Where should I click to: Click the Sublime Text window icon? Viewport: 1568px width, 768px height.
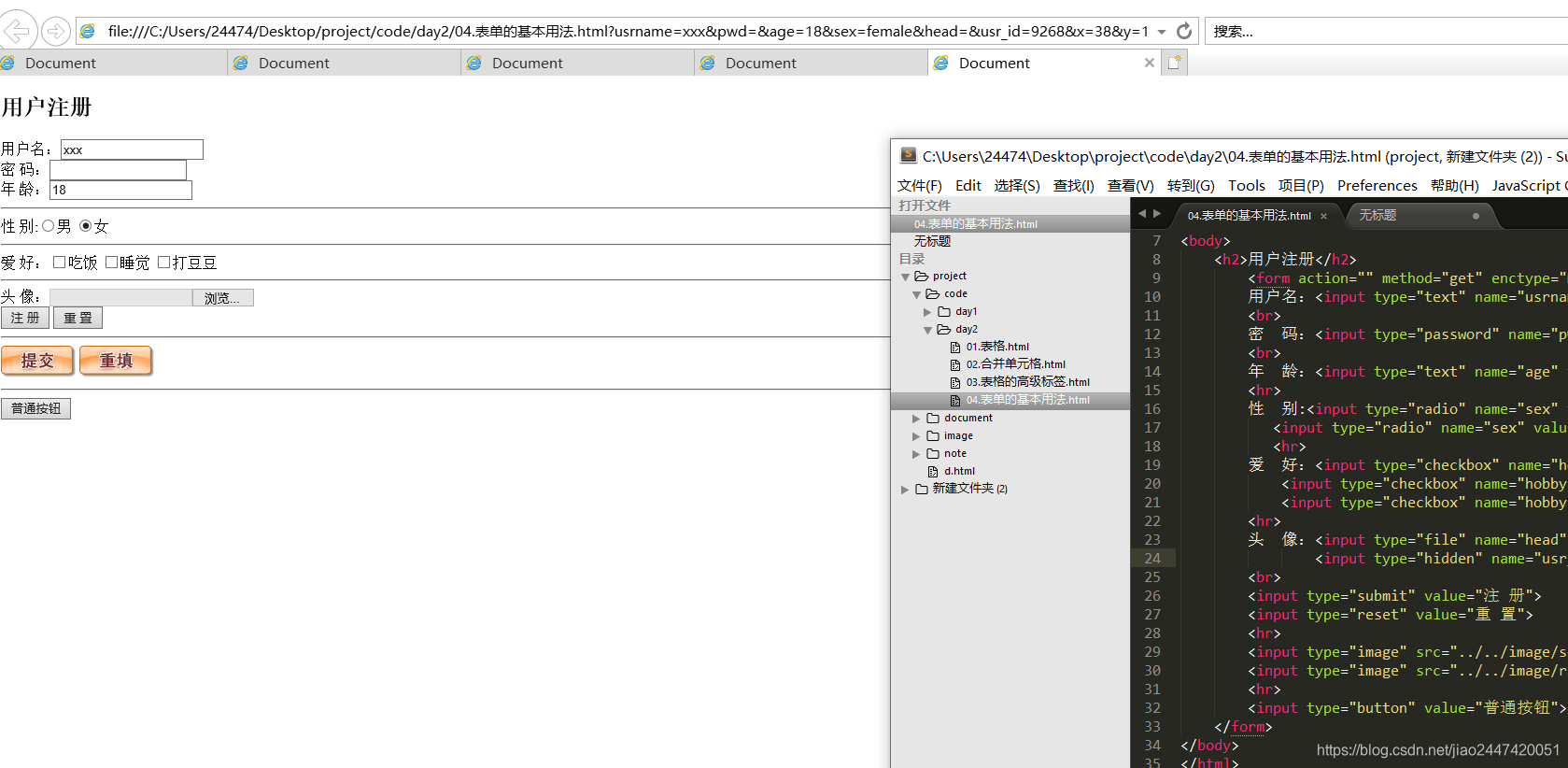click(908, 156)
